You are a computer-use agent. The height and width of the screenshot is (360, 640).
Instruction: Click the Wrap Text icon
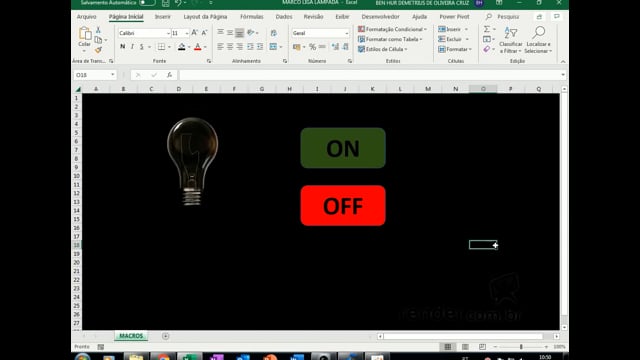(x=273, y=33)
